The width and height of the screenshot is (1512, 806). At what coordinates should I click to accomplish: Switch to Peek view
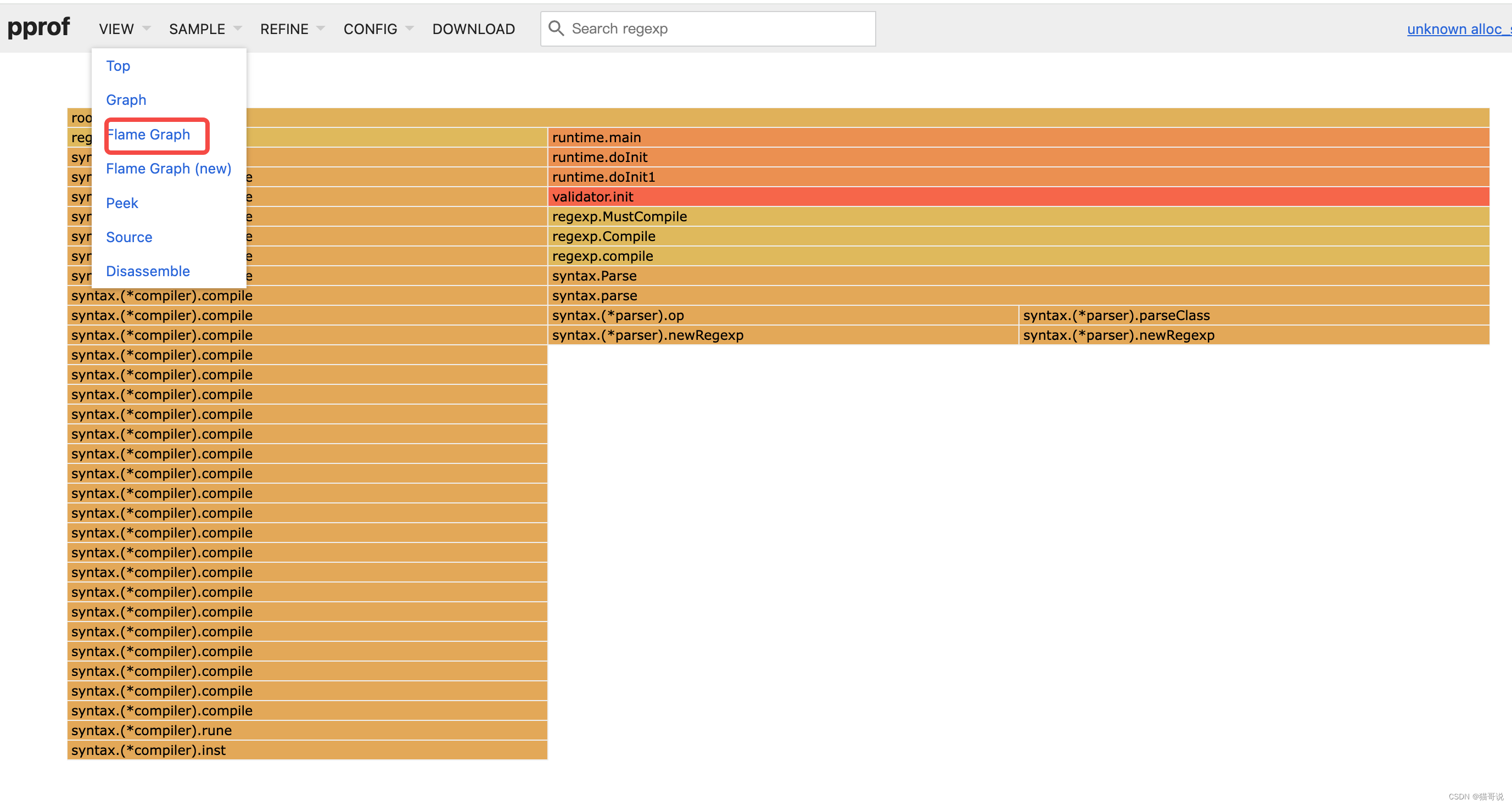click(121, 203)
